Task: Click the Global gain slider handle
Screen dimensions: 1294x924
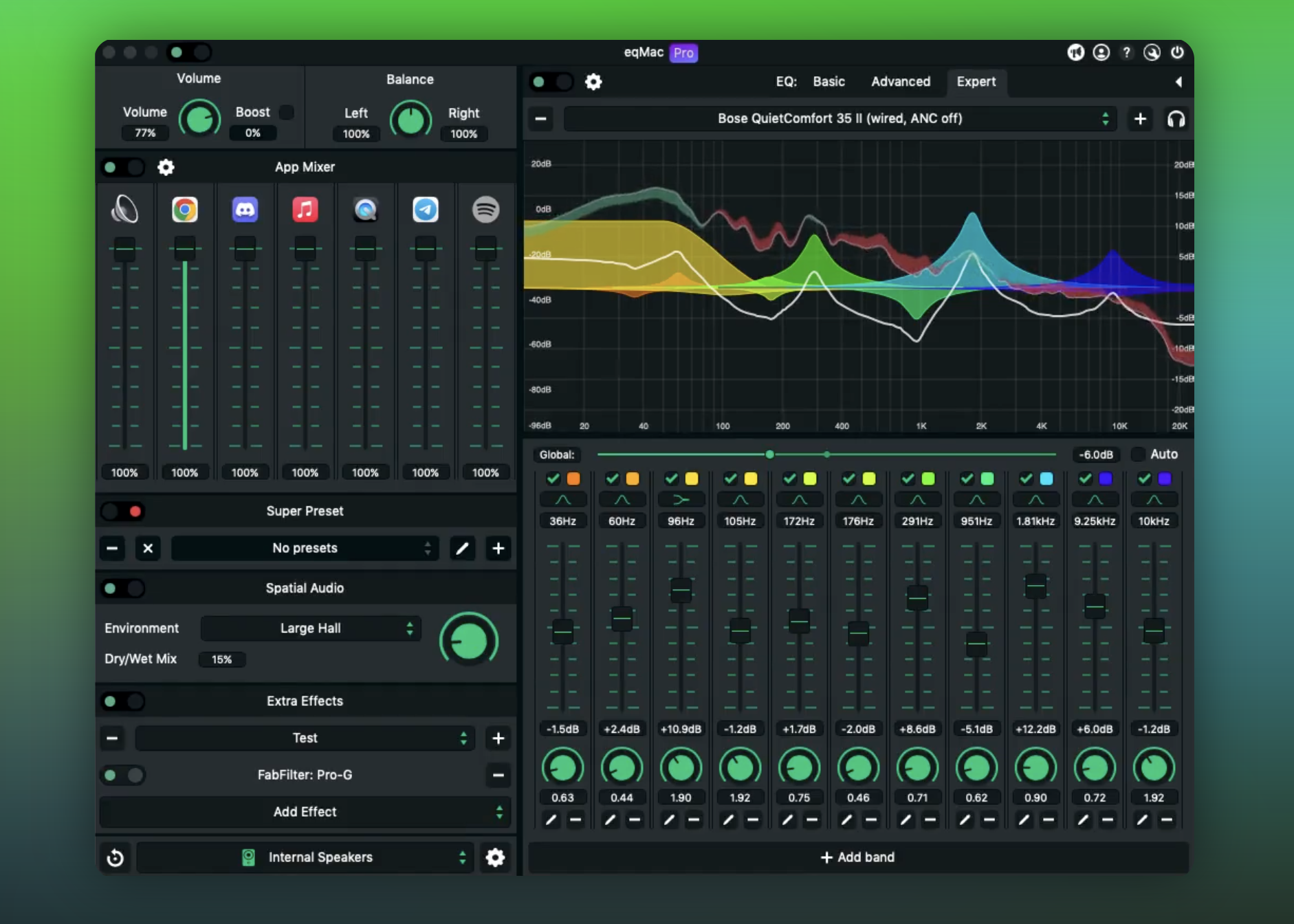Action: 769,454
